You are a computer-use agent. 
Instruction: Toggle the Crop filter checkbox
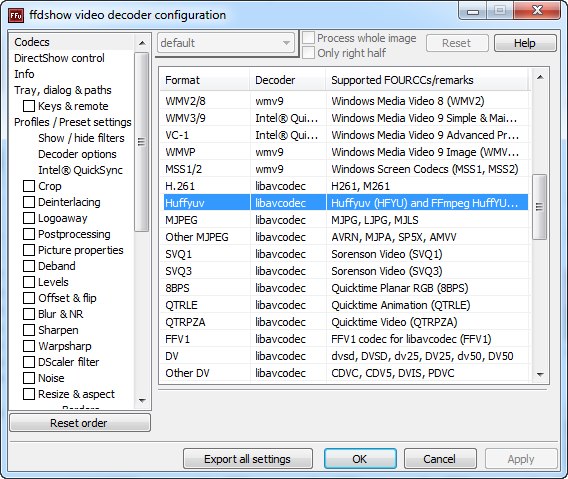[29, 186]
